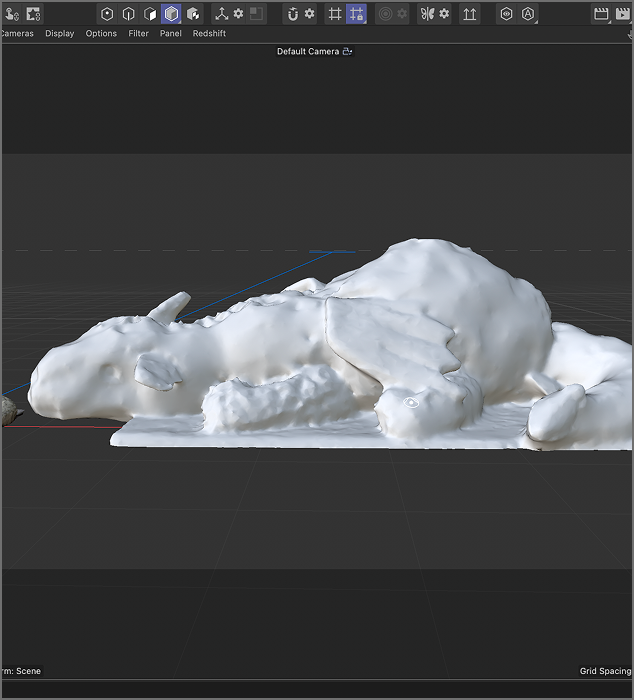Open the Redshift viewport menu

coord(209,33)
